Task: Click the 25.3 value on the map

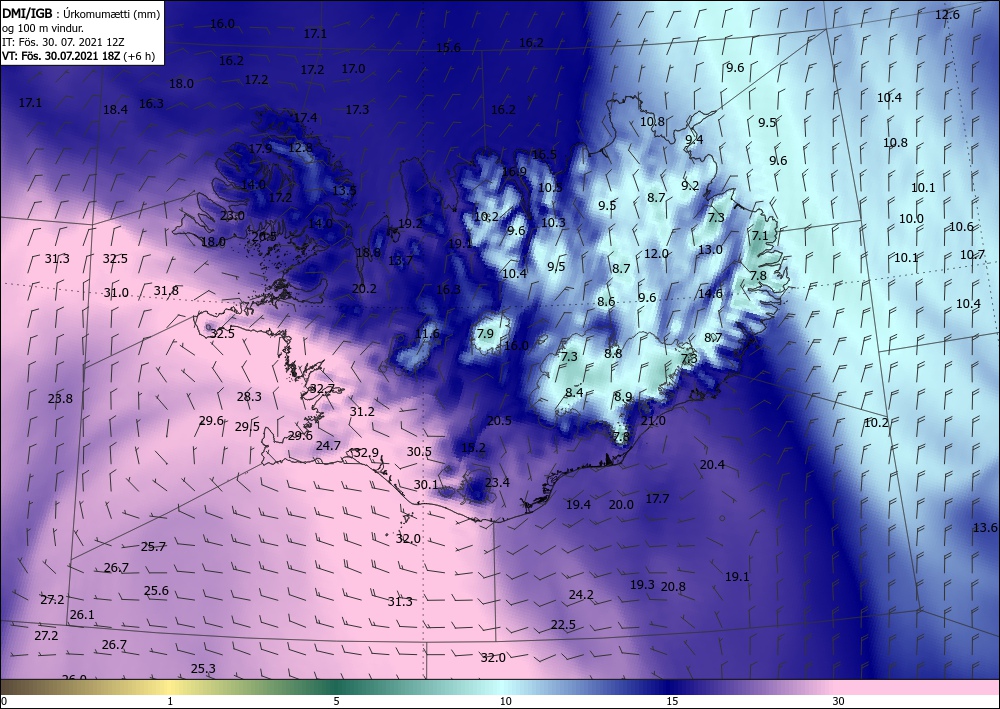Action: click(x=203, y=668)
